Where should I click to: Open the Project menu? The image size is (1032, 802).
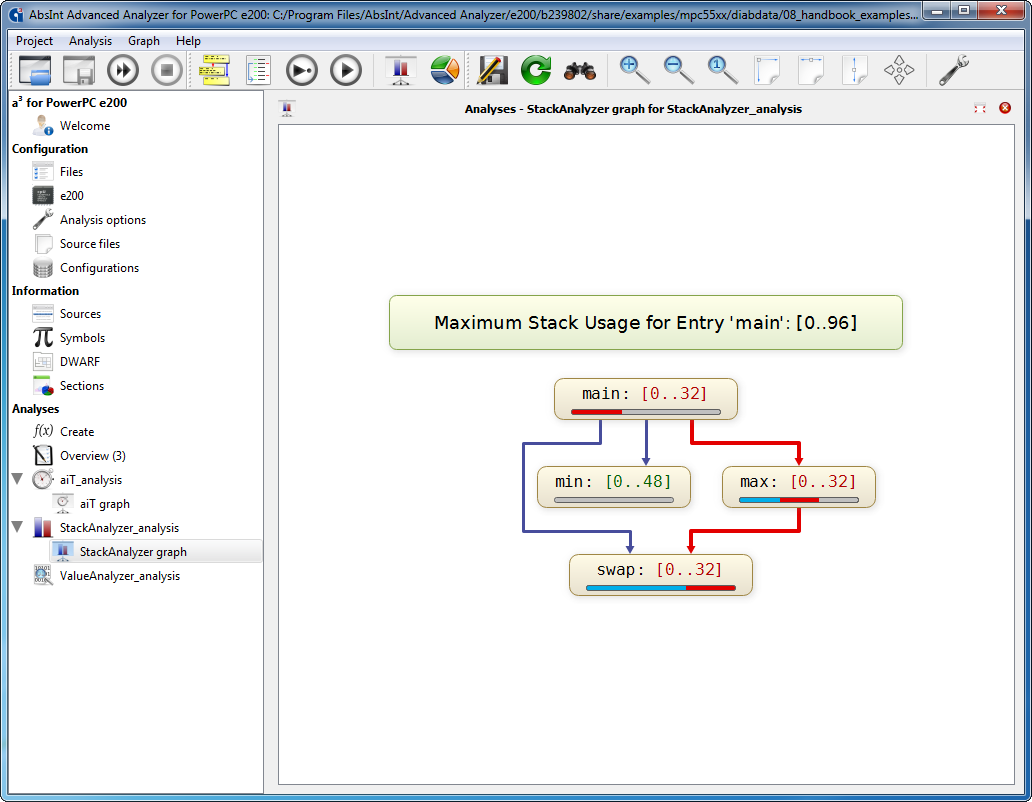(34, 41)
